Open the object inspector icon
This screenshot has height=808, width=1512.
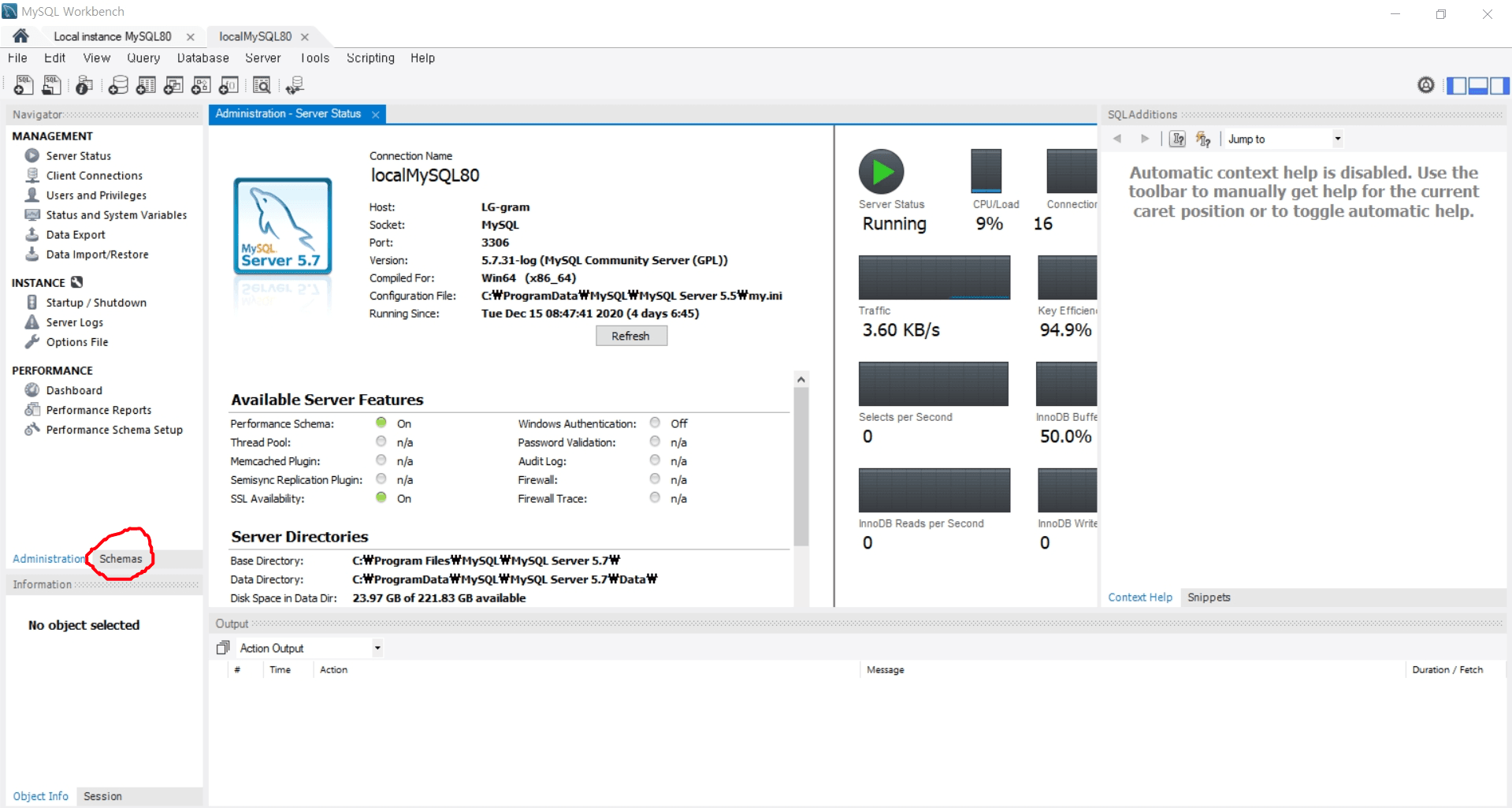click(84, 85)
